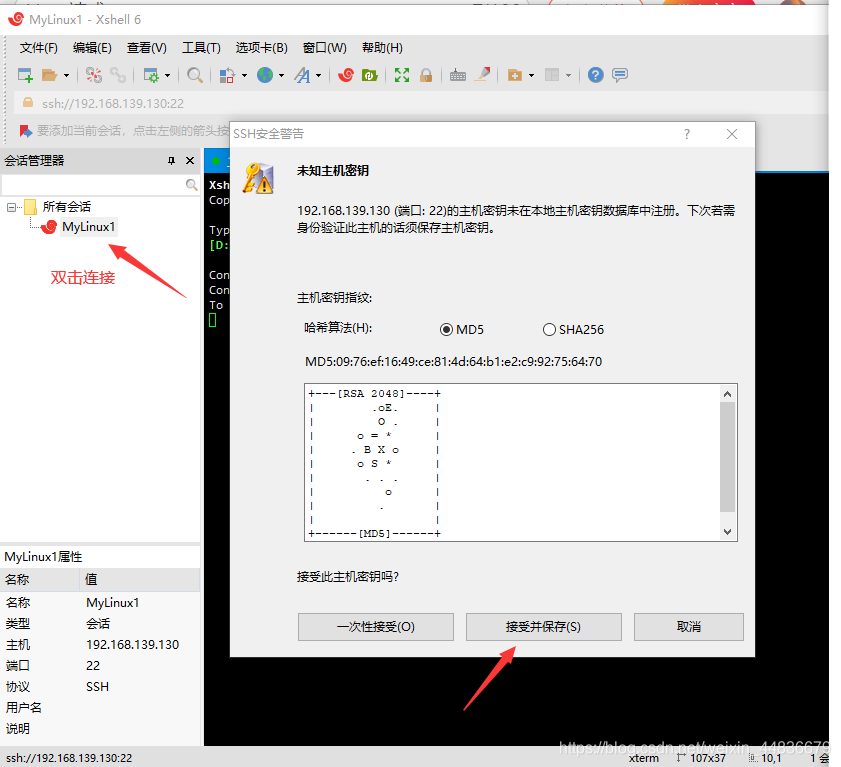Image resolution: width=841 pixels, height=767 pixels.
Task: Click search magnifier in session manager
Action: (191, 185)
